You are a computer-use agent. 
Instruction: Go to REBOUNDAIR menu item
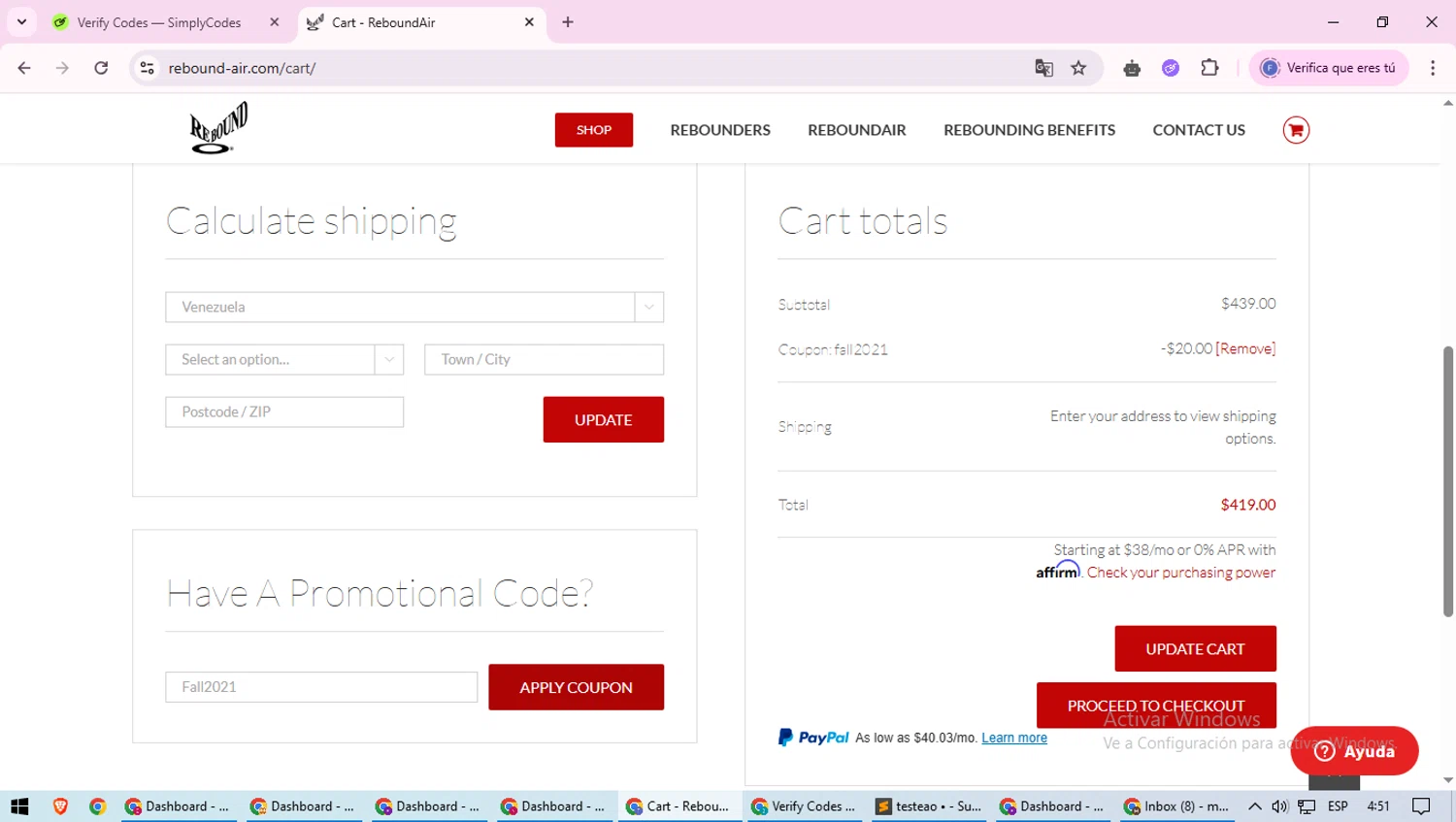[x=857, y=130]
